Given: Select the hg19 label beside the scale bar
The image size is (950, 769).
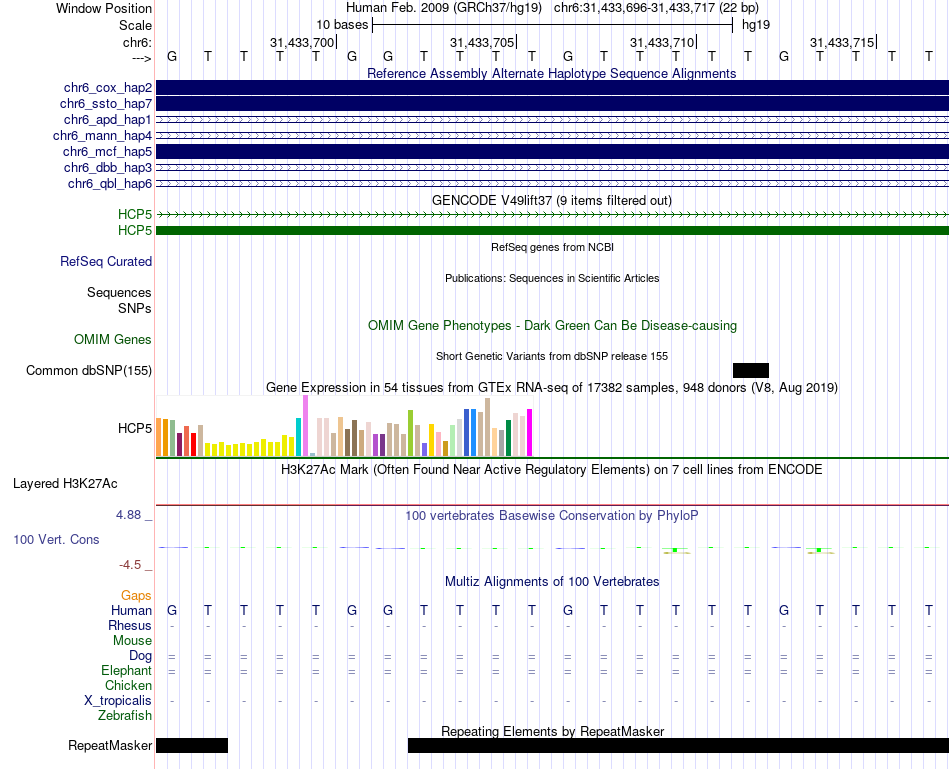Looking at the screenshot, I should (756, 25).
